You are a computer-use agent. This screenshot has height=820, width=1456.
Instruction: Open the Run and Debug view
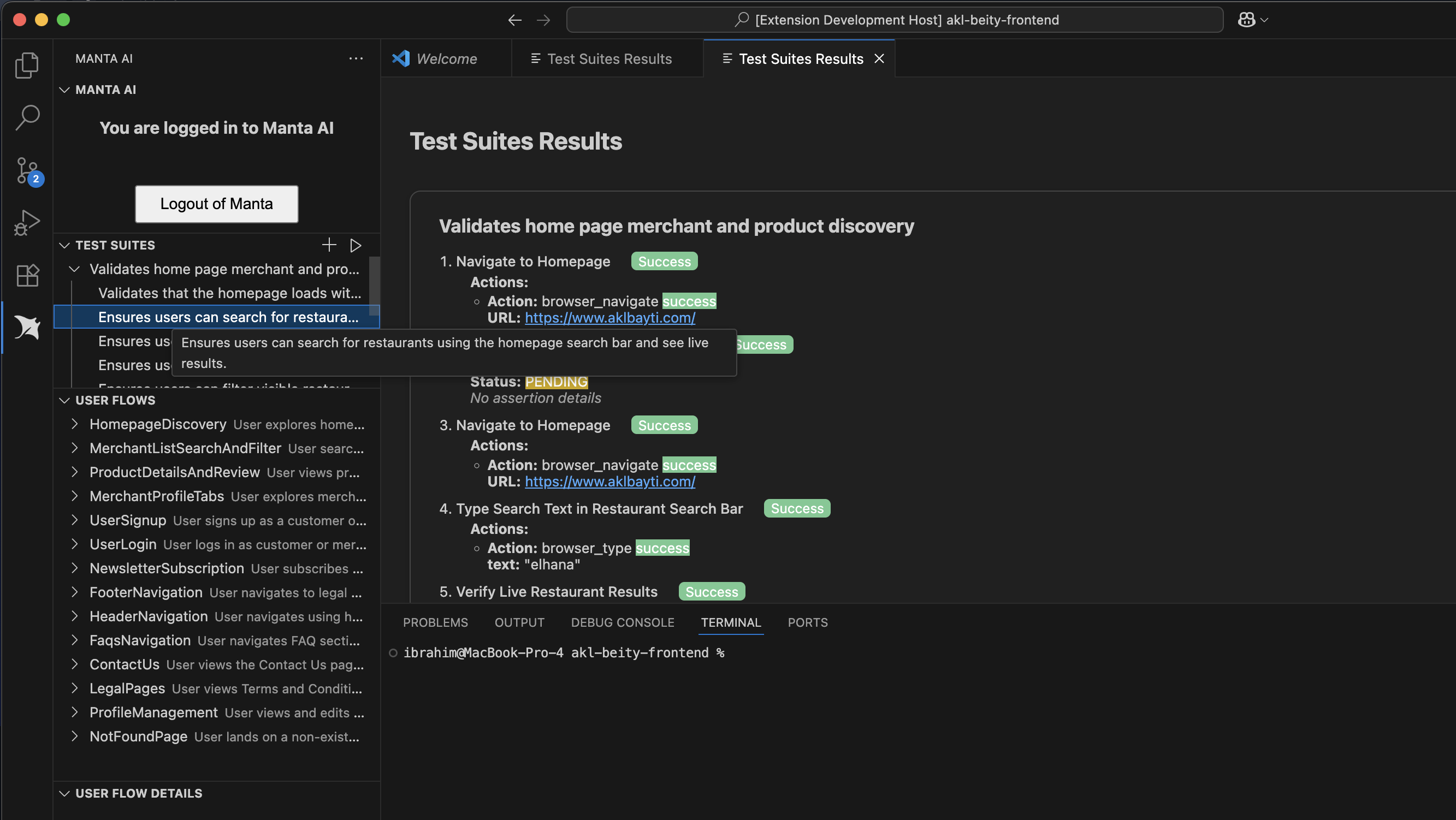click(x=27, y=222)
